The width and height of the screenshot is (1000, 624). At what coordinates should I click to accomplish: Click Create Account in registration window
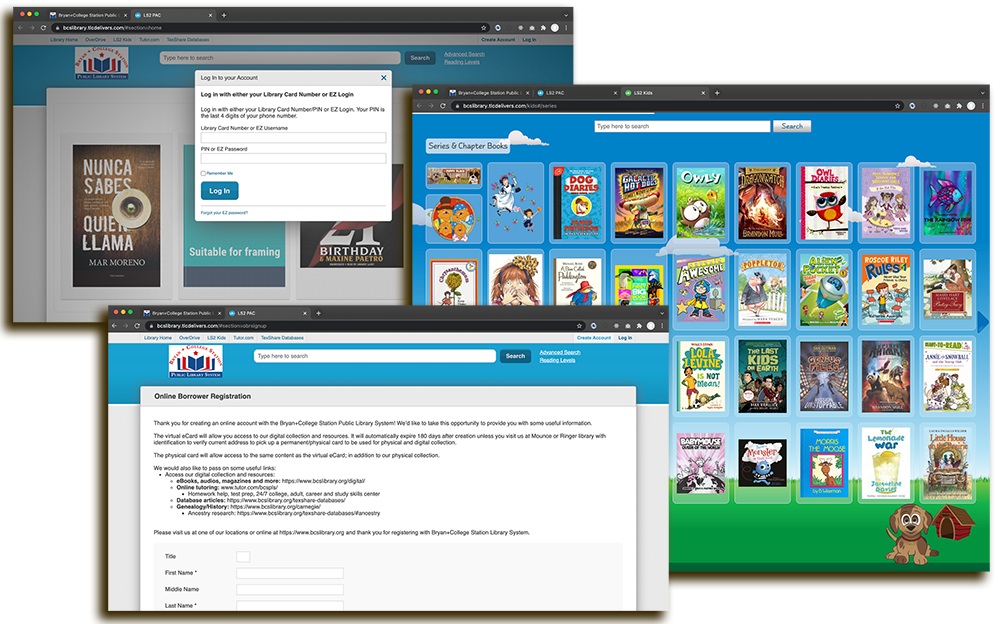[594, 338]
